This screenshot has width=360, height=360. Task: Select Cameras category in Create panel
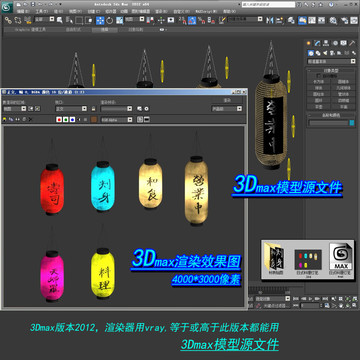(332, 53)
